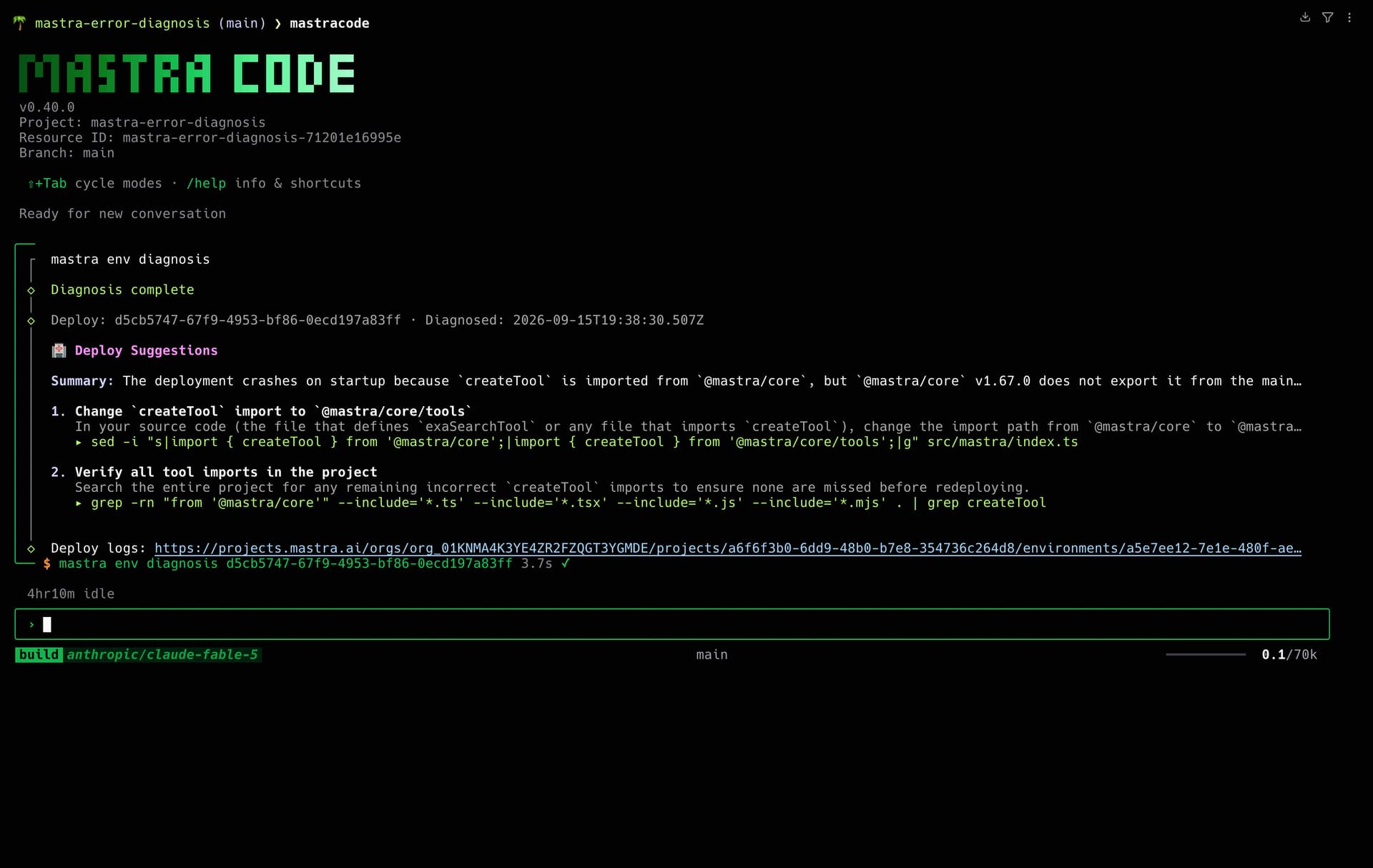This screenshot has width=1373, height=868.
Task: Click the green checkmark after 3.7s
Action: 565,563
